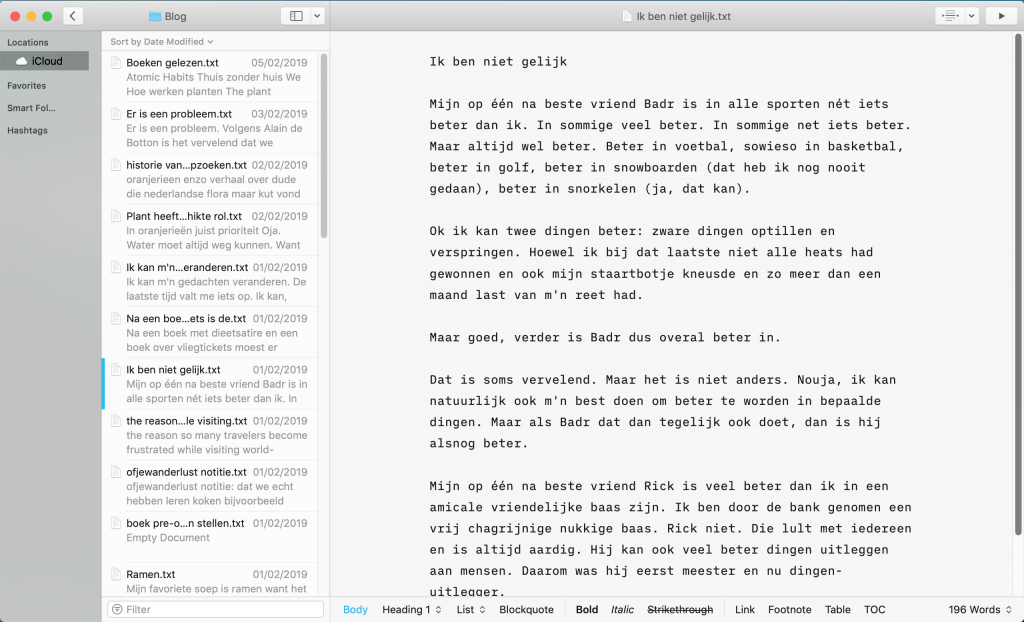
Task: Toggle Bold formatting
Action: click(x=586, y=609)
